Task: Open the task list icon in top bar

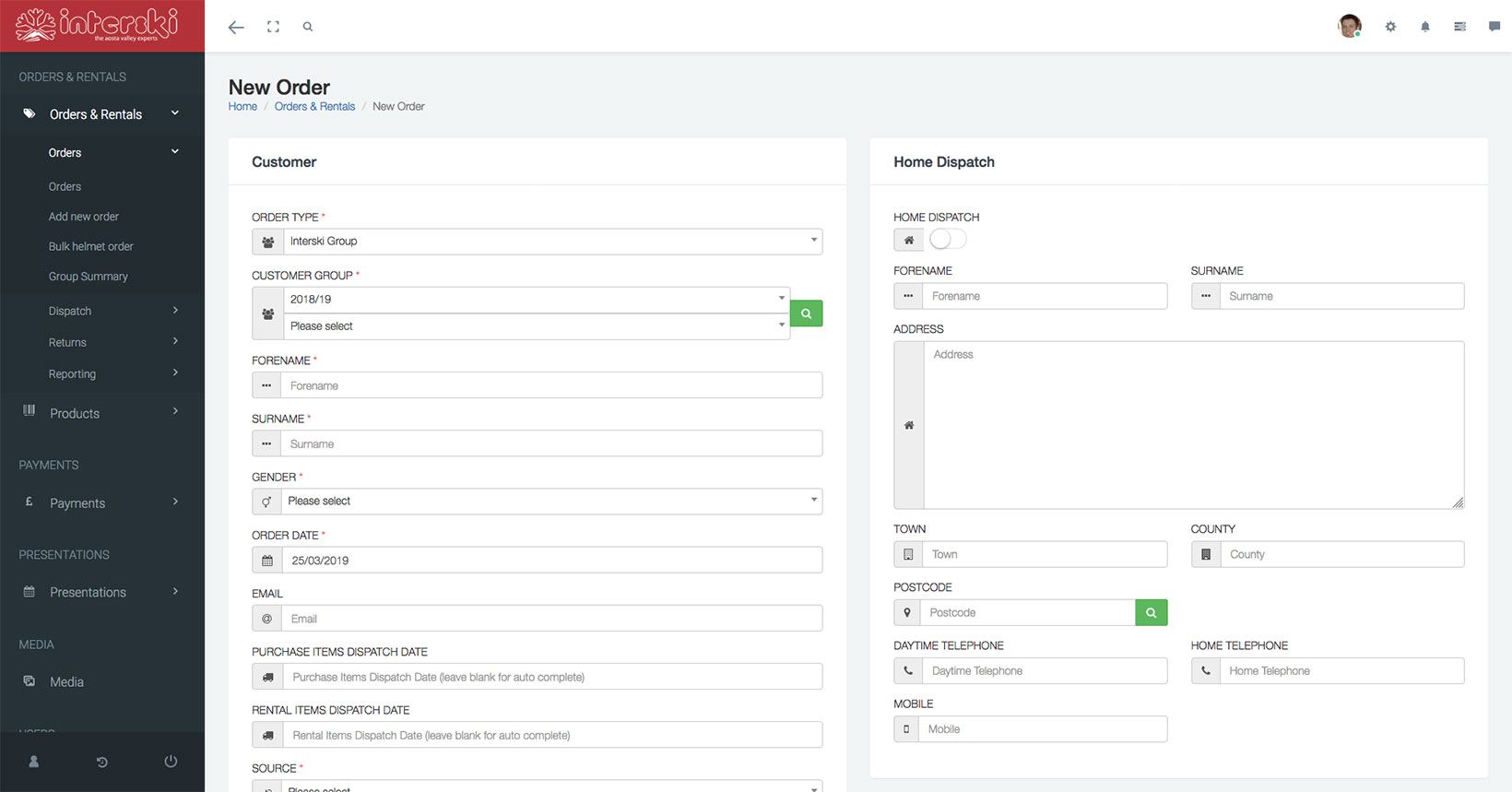Action: (1460, 27)
